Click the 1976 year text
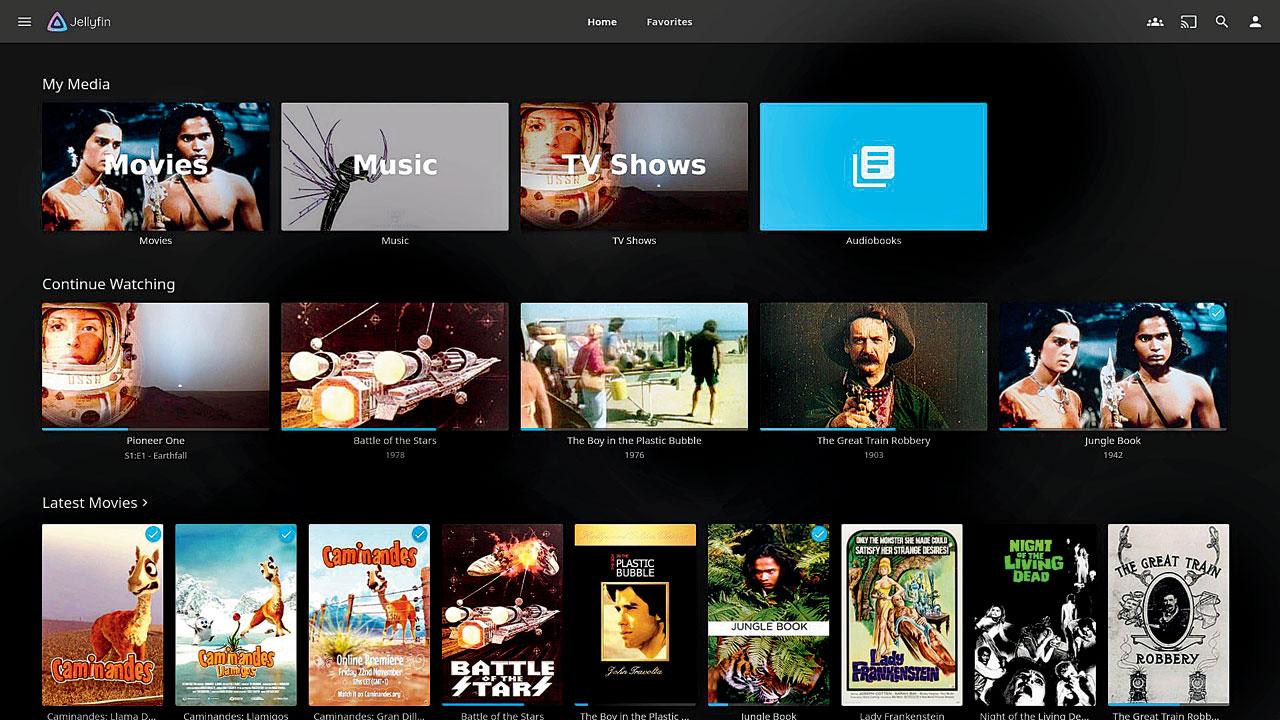 634,456
